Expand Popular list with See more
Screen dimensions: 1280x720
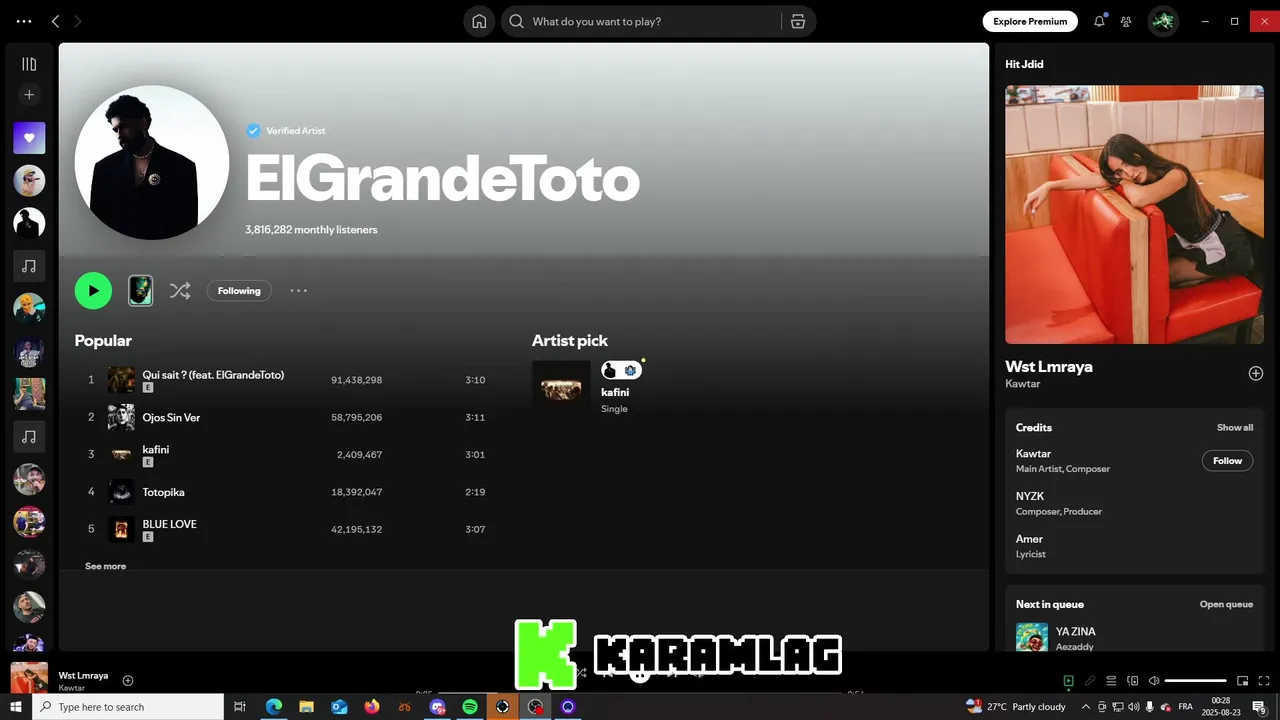click(105, 566)
